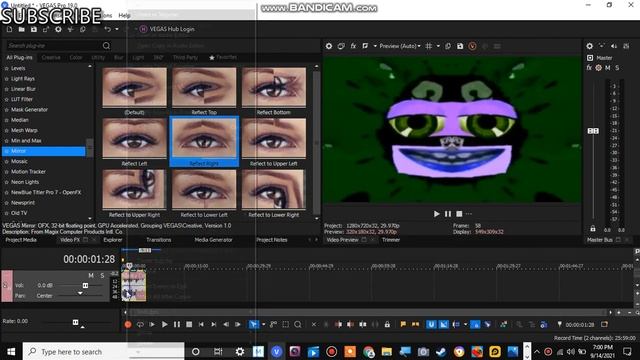This screenshot has height=360, width=640.
Task: Select the Neon Lights plug-in
Action: point(25,182)
